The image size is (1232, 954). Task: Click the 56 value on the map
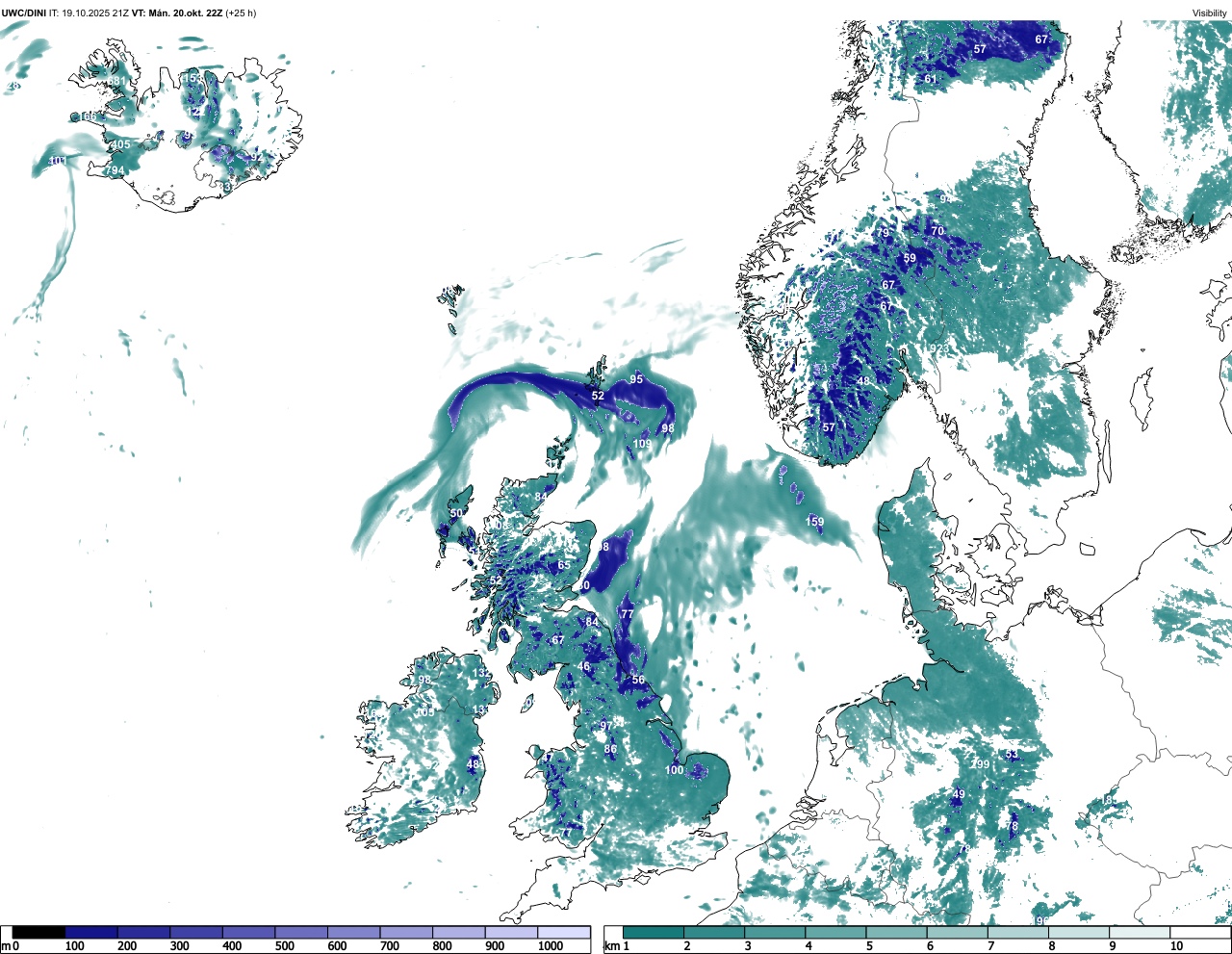point(638,680)
